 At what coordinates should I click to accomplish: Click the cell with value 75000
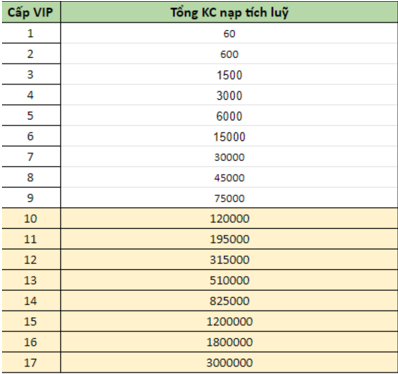(x=229, y=198)
